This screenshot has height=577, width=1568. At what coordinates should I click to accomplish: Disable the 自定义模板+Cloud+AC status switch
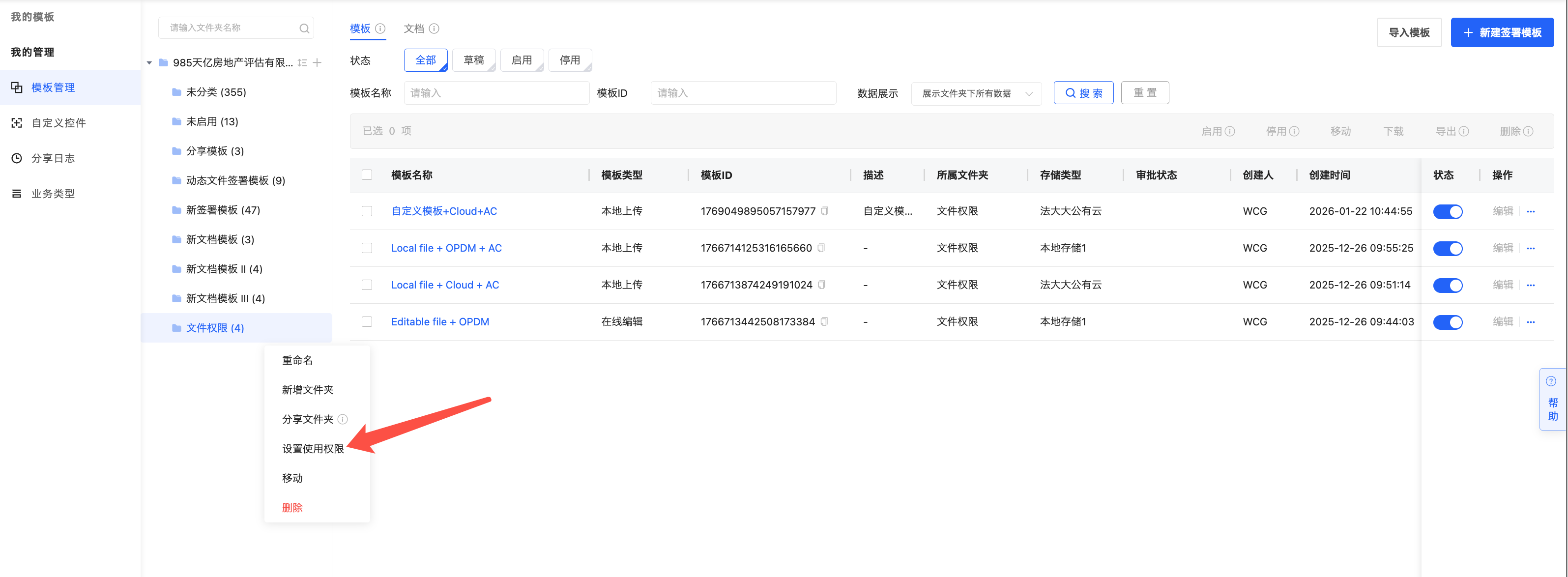pyautogui.click(x=1448, y=212)
